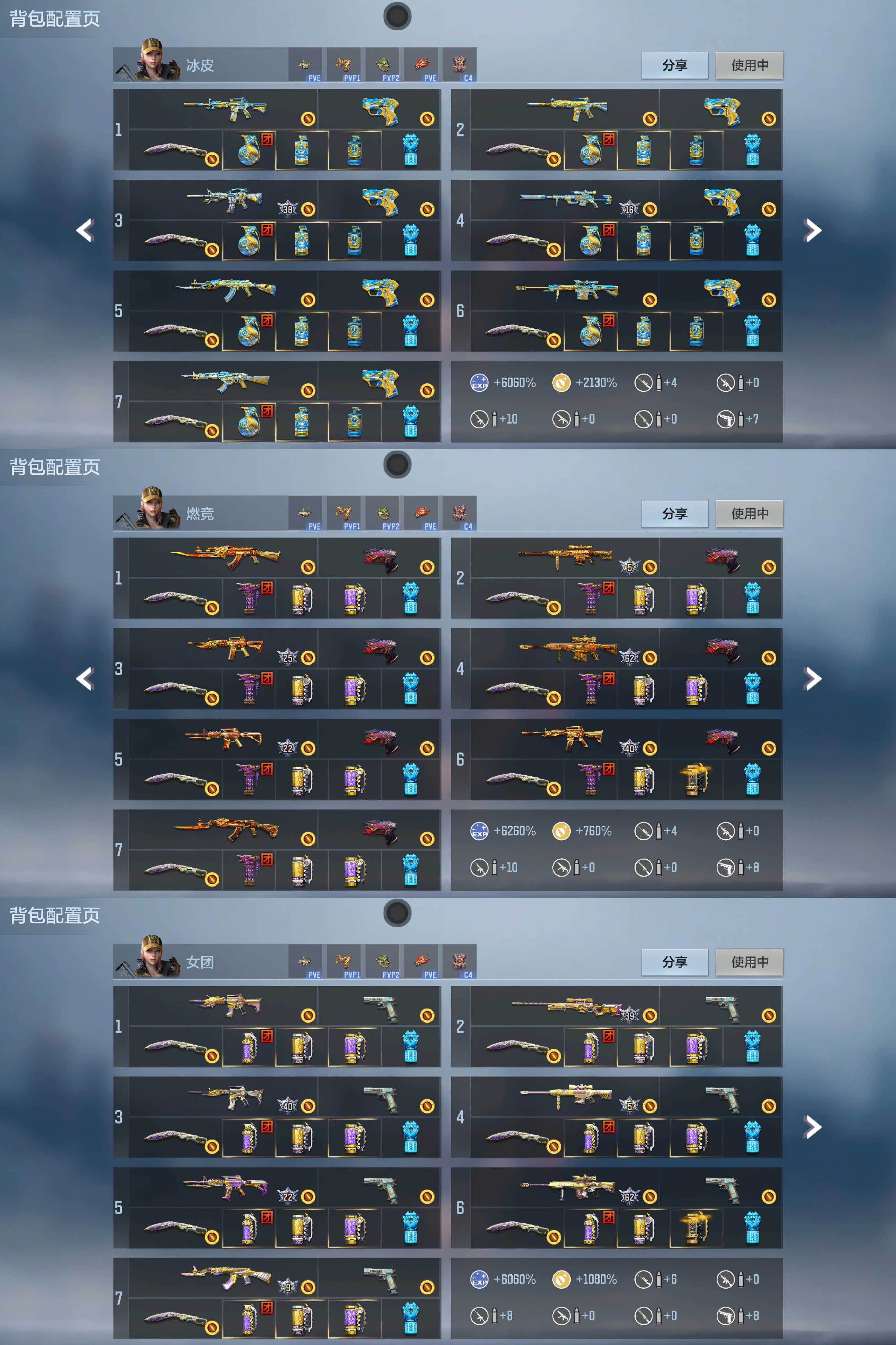The height and width of the screenshot is (1345, 896).
Task: Click 分享 button in the 冰皮 panel
Action: click(x=675, y=65)
